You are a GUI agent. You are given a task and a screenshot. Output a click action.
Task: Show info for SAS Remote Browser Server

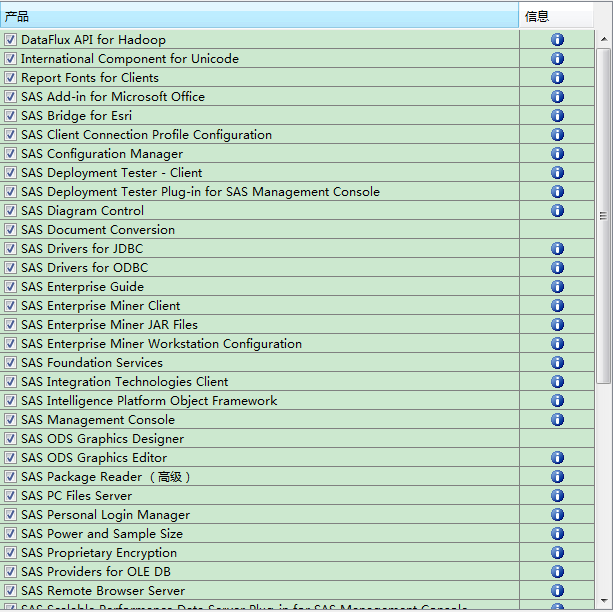tap(557, 590)
